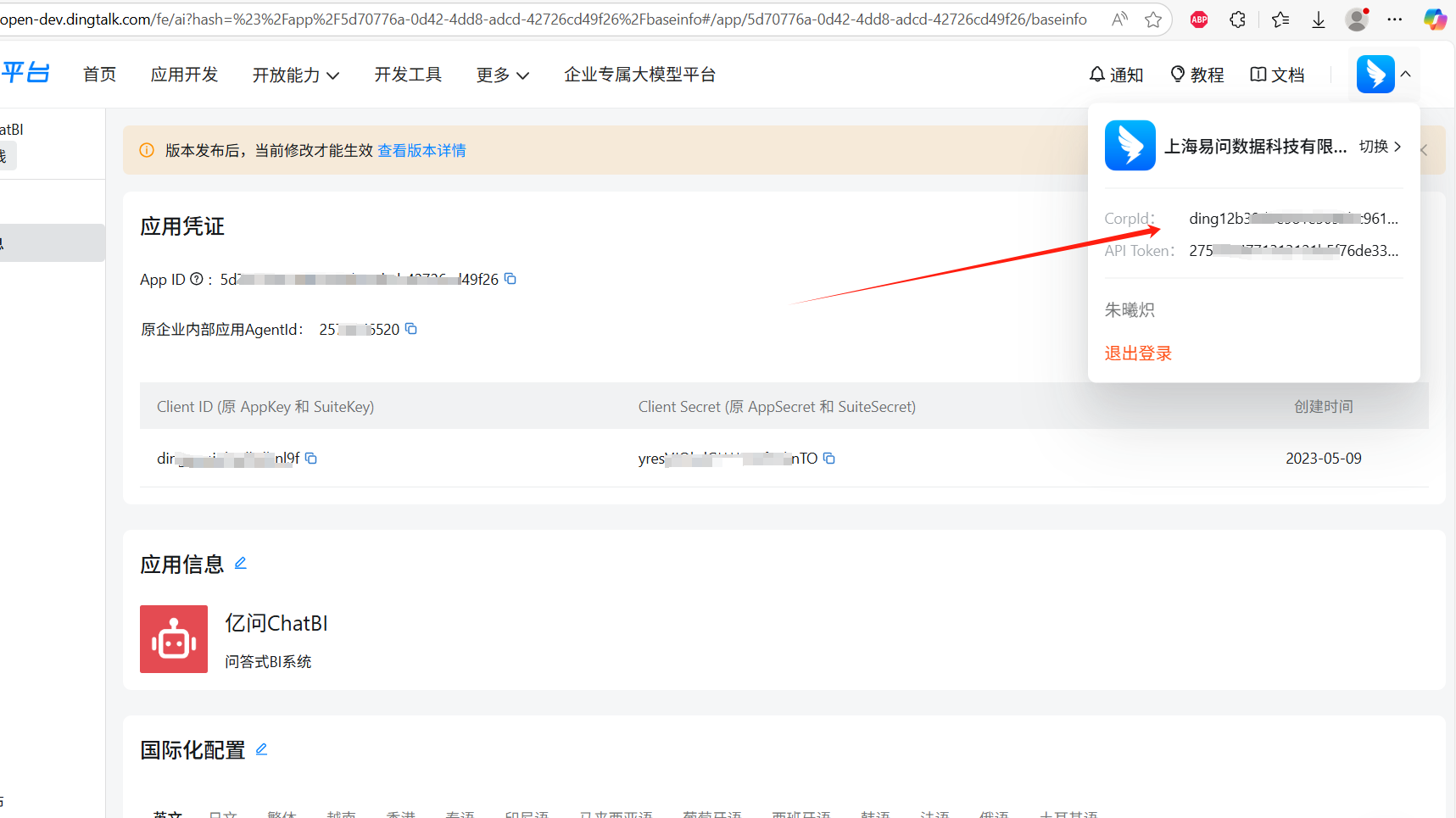Go to 应用开发 tab
Screen dimensions: 1456x818
184,75
